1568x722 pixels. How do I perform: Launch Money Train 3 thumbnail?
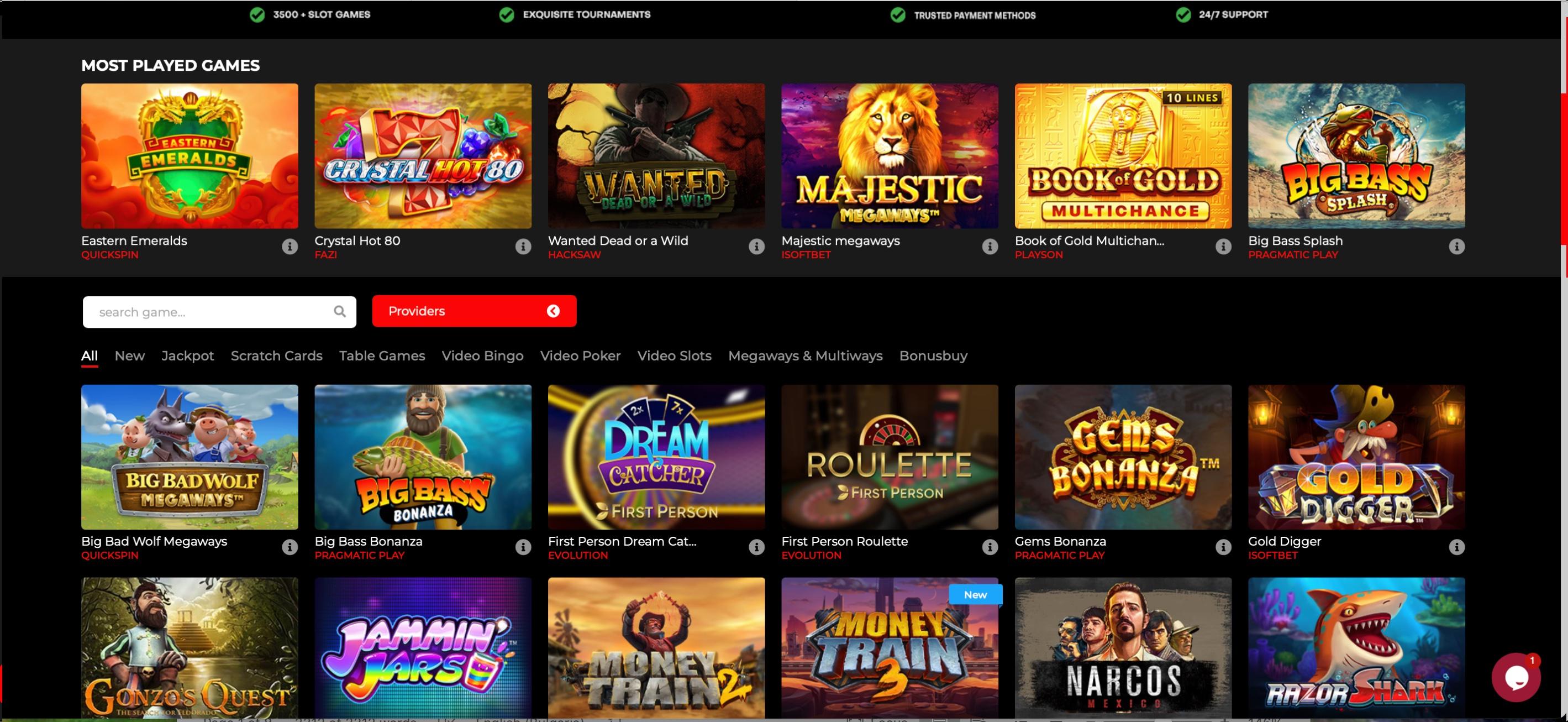click(890, 648)
